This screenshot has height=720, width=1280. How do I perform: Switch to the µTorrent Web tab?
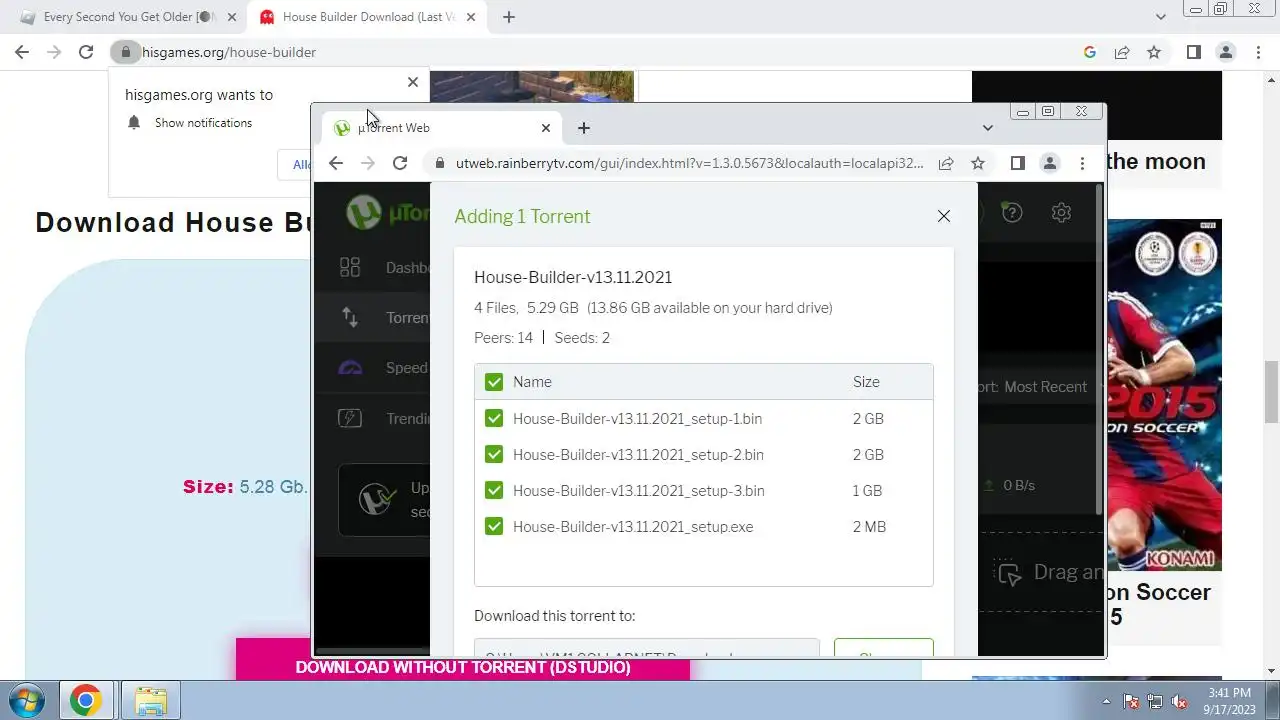[440, 128]
